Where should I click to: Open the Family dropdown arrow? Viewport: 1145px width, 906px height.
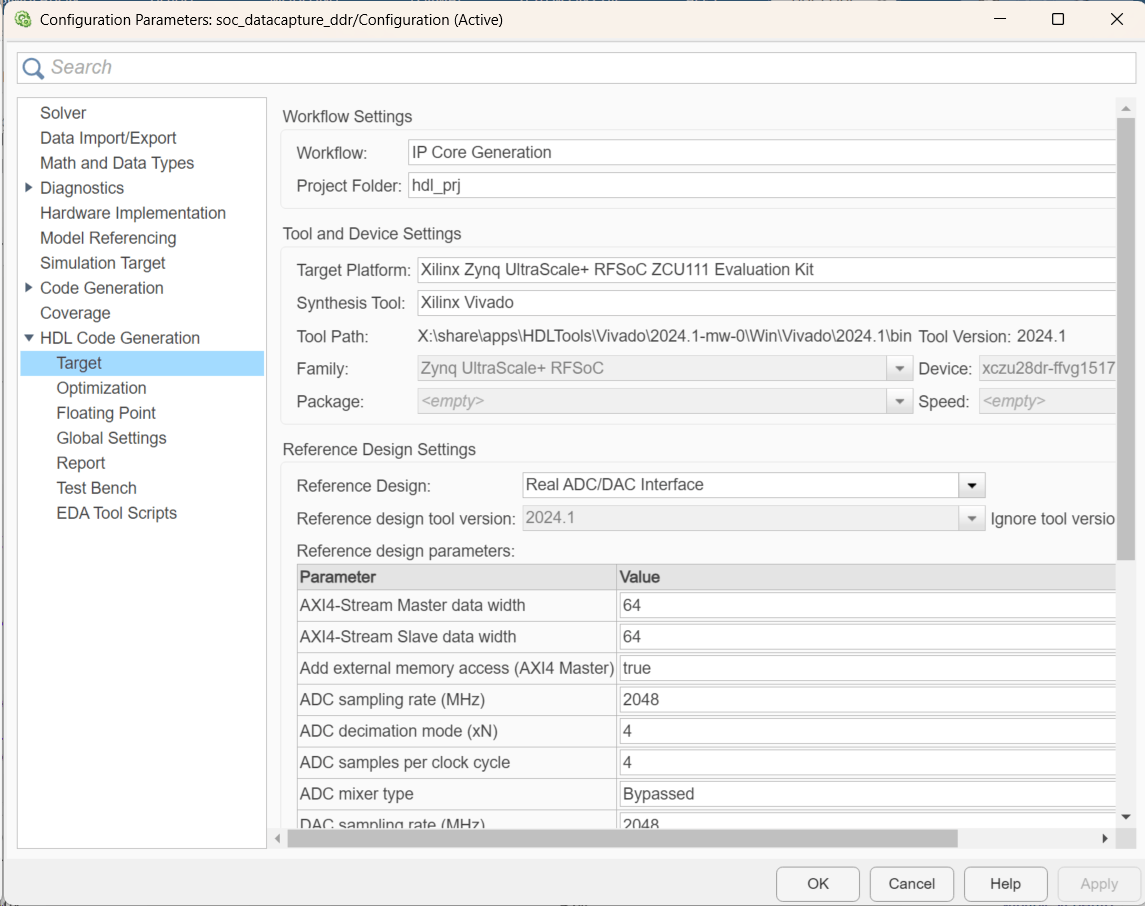click(900, 369)
